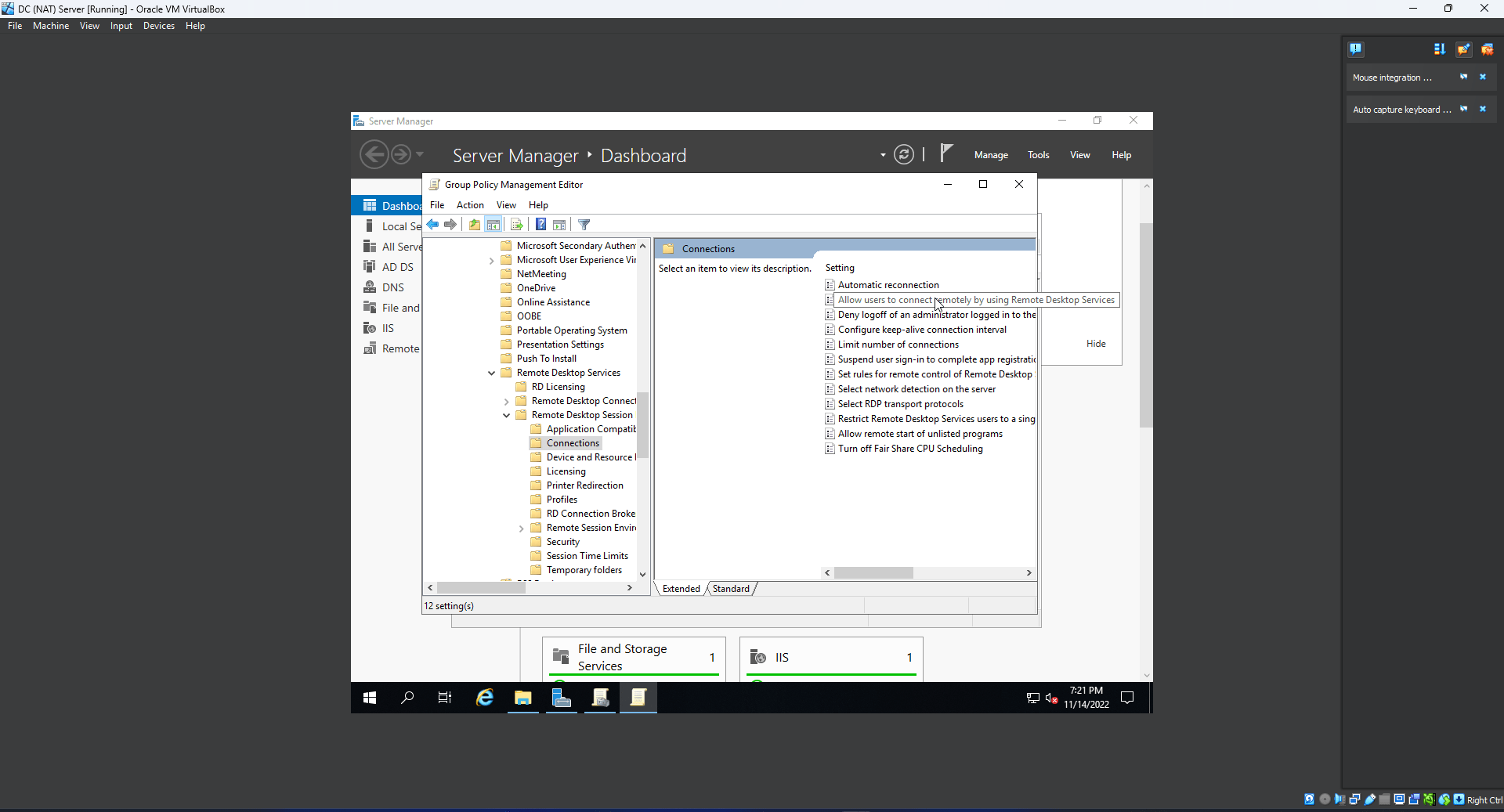Toggle the keep finished notifications icon
The height and width of the screenshot is (812, 1504).
pyautogui.click(x=1463, y=49)
